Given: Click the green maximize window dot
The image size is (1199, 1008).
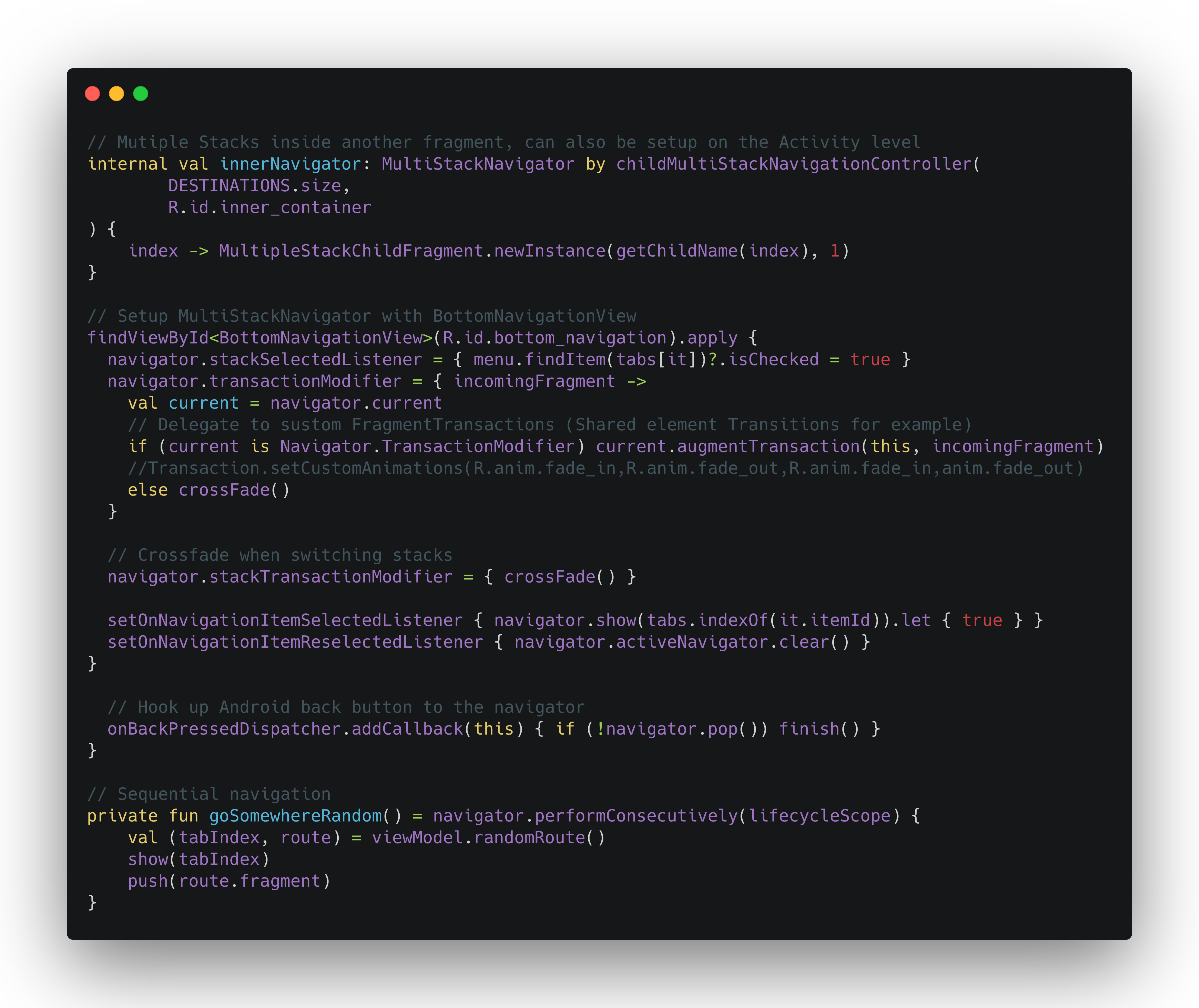Looking at the screenshot, I should 141,94.
